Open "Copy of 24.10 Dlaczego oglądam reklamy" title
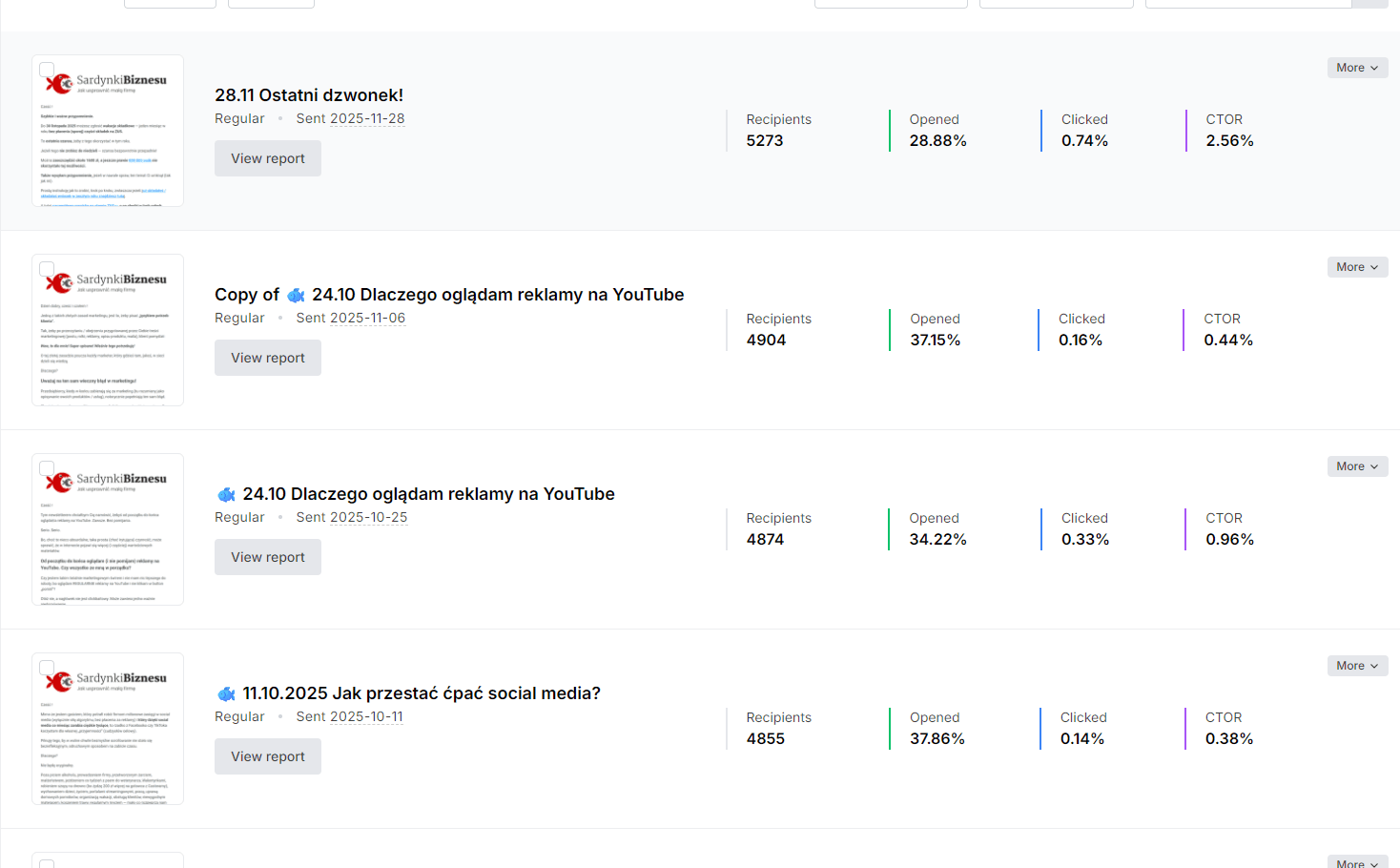 tap(449, 295)
